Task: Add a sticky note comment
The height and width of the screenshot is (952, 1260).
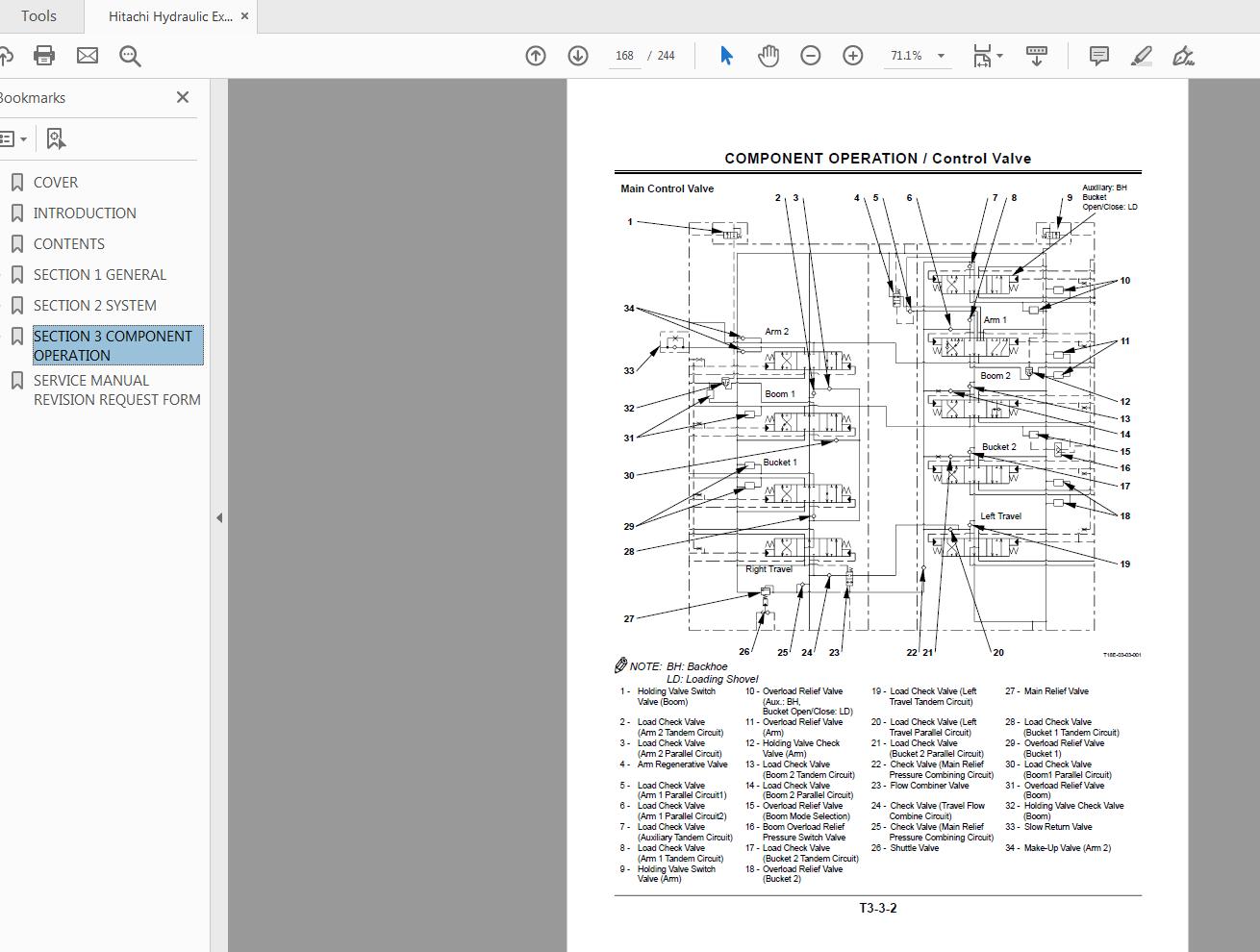Action: (x=1098, y=55)
